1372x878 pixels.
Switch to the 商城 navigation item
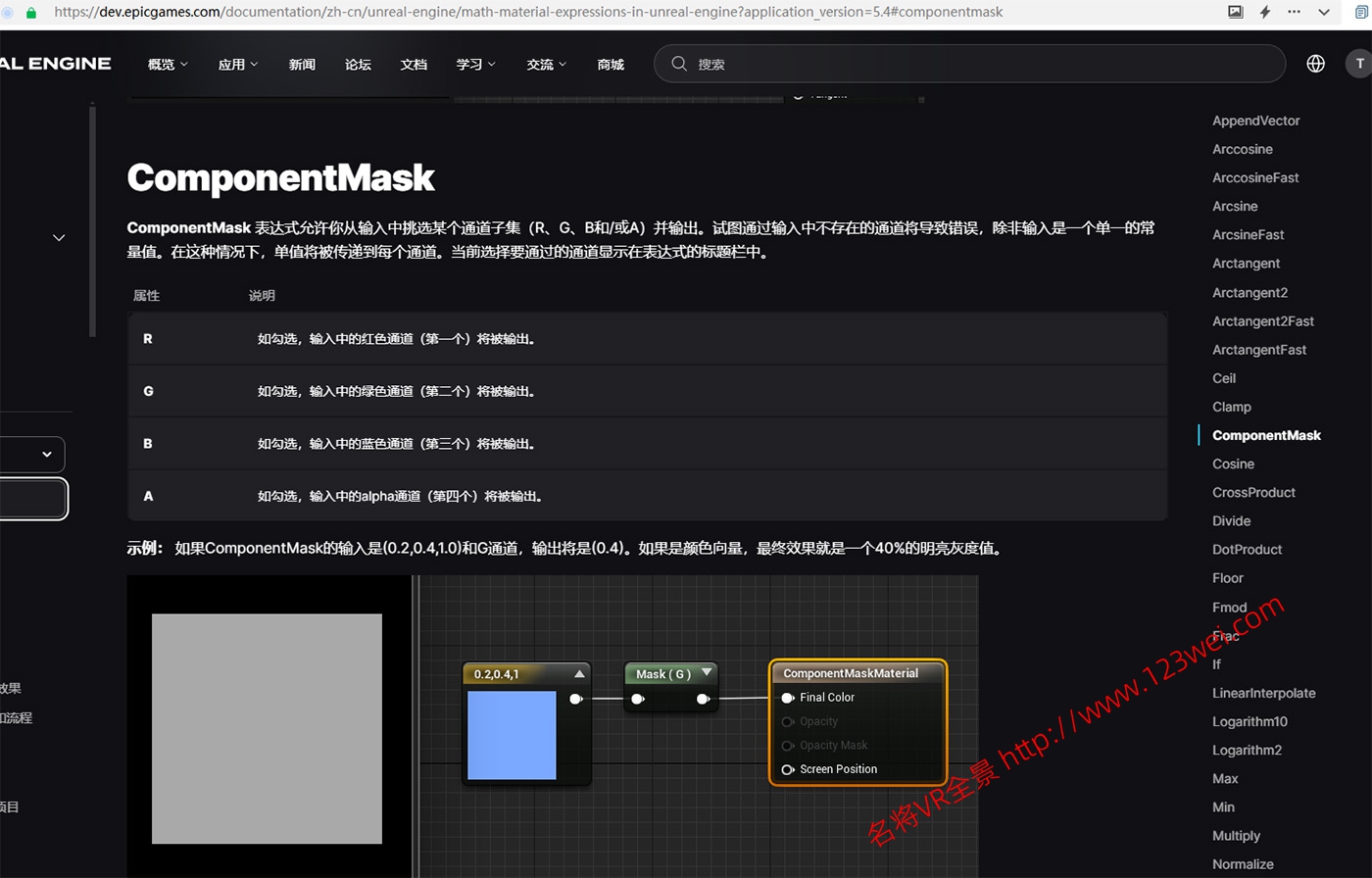click(x=610, y=64)
